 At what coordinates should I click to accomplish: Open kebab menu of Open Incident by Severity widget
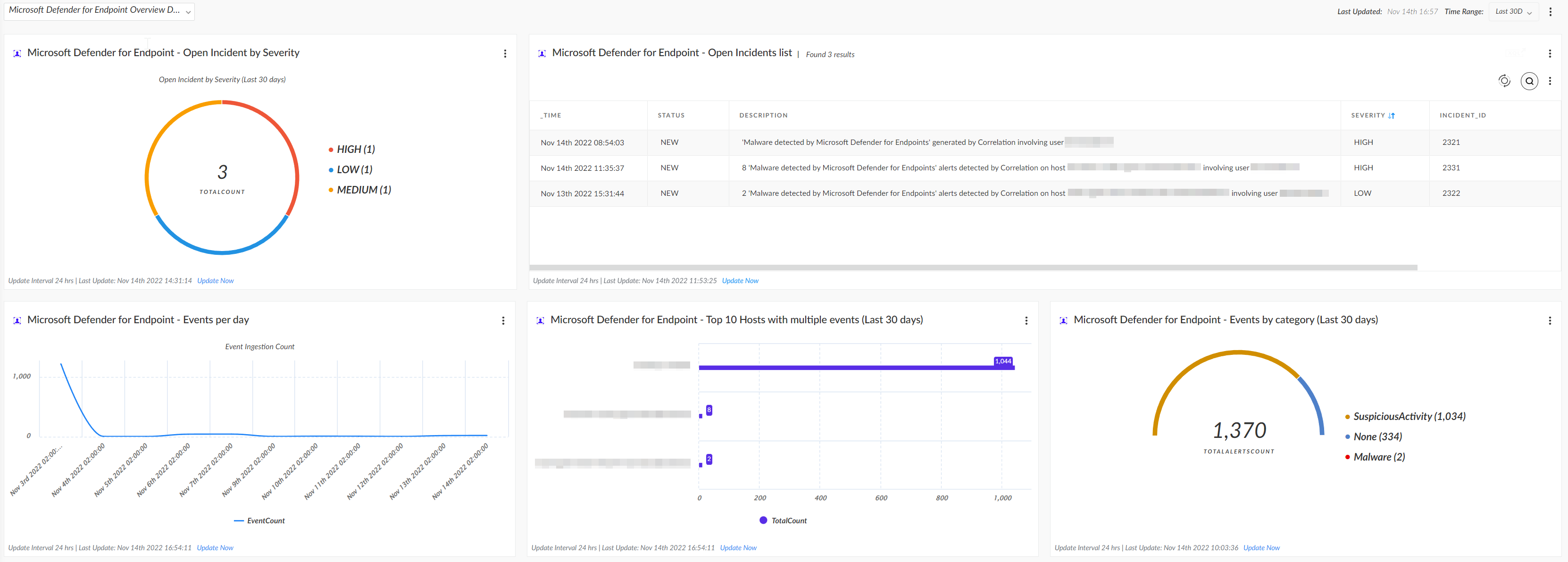click(x=505, y=54)
